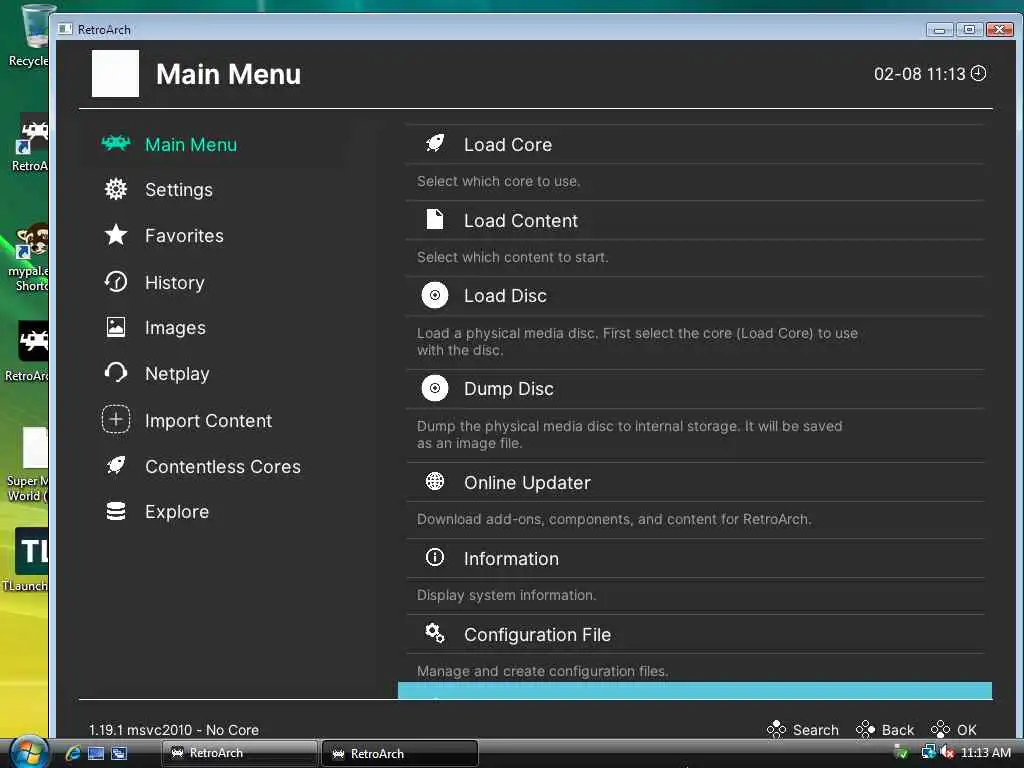Click the muted volume tray icon

click(x=947, y=752)
